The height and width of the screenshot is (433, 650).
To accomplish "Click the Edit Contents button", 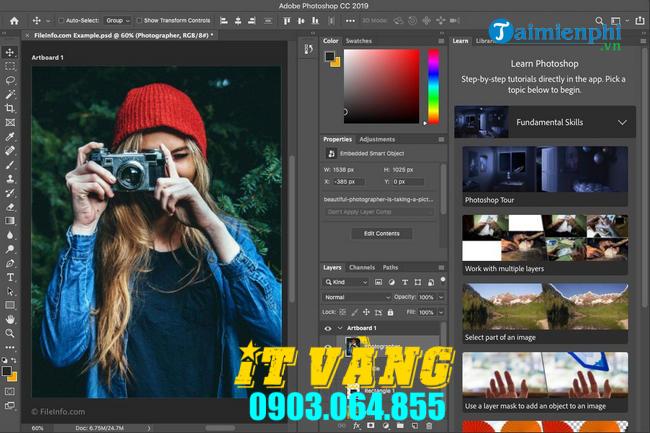I will 382,233.
